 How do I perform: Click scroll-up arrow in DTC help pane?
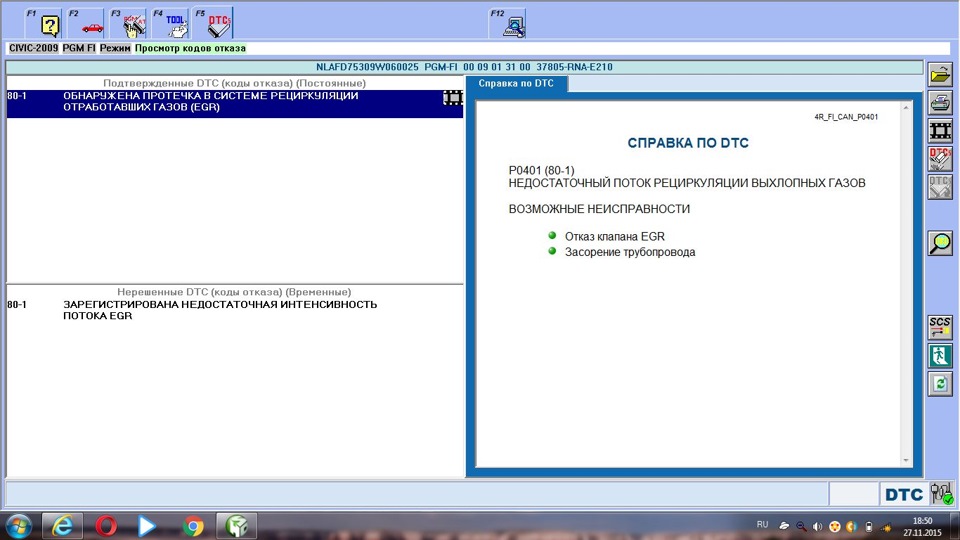coord(906,108)
